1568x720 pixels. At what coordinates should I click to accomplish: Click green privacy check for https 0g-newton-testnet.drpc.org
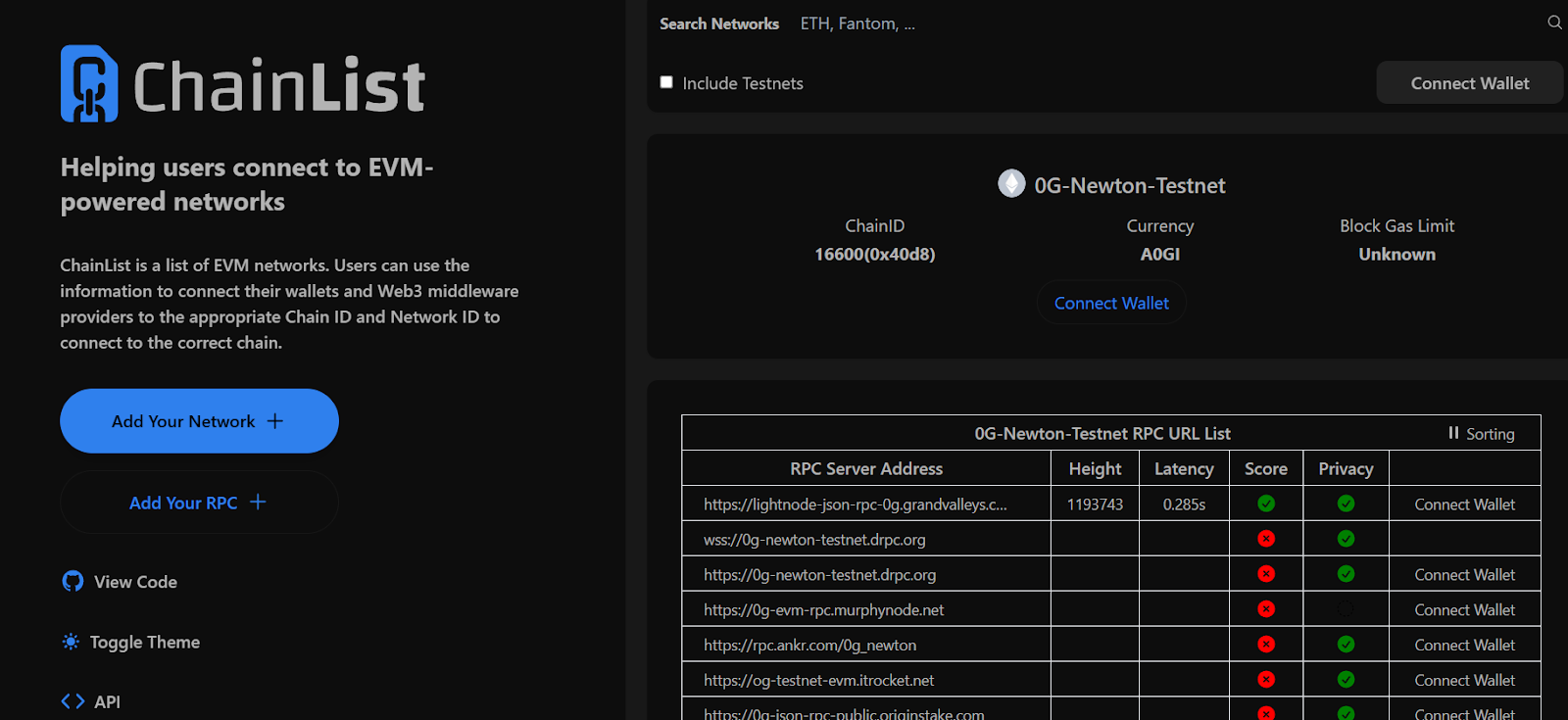(1346, 574)
